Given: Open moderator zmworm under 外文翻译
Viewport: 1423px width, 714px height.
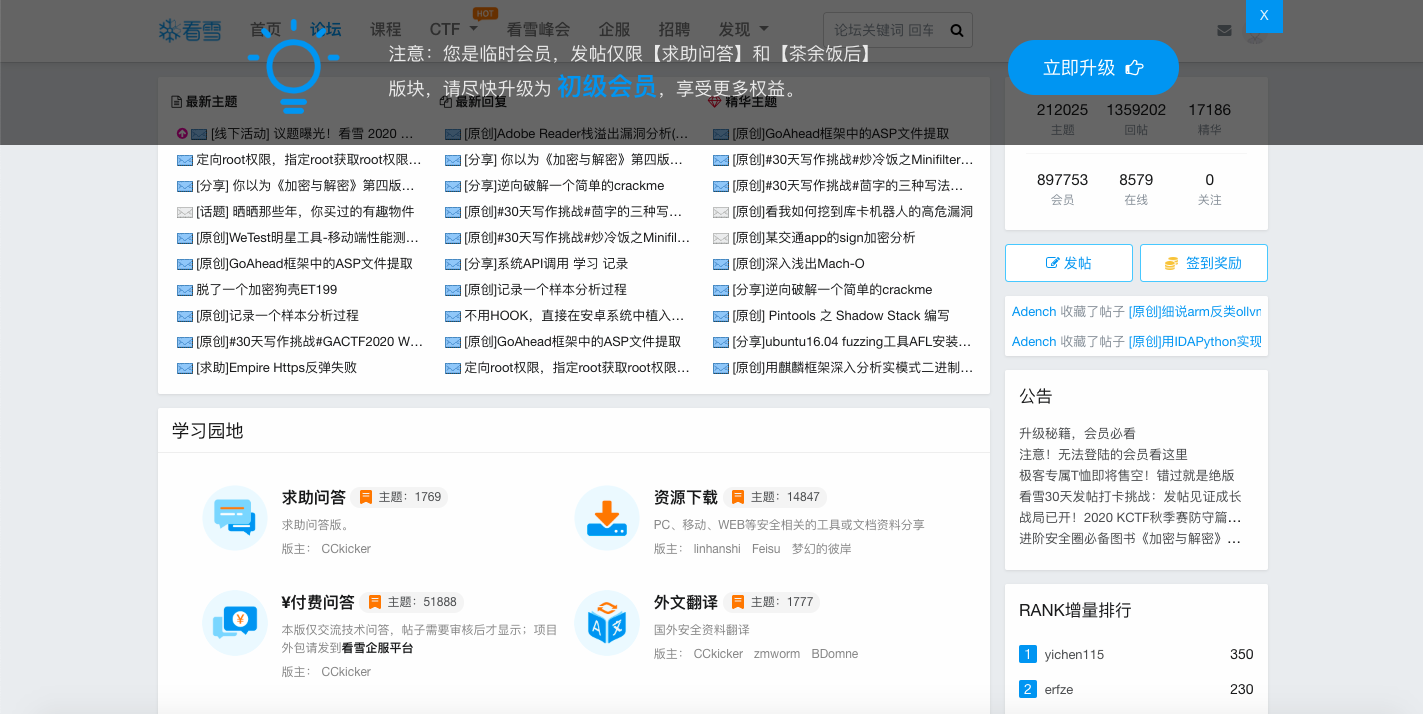Looking at the screenshot, I should point(777,654).
